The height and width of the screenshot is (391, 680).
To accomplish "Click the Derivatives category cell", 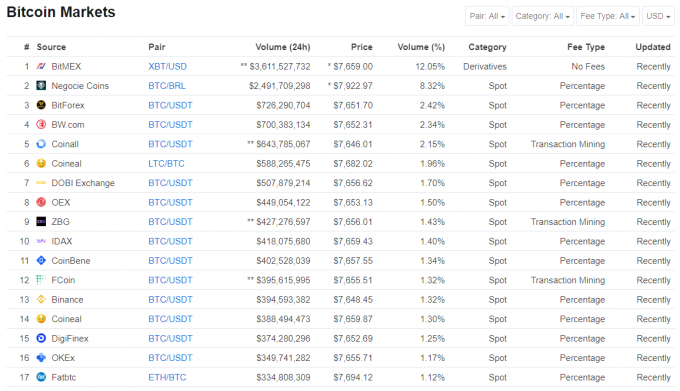I will [484, 66].
